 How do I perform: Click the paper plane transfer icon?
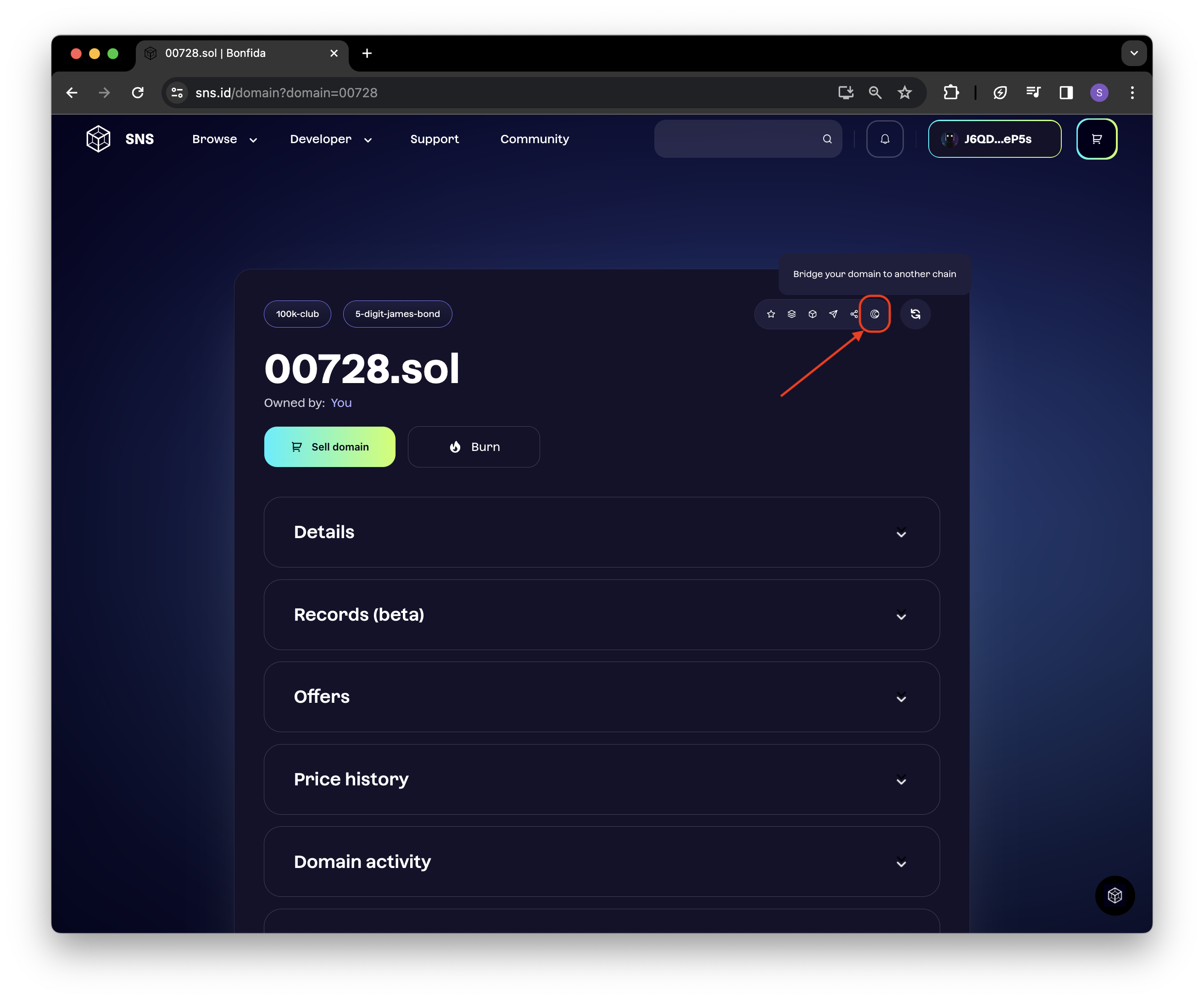(833, 314)
